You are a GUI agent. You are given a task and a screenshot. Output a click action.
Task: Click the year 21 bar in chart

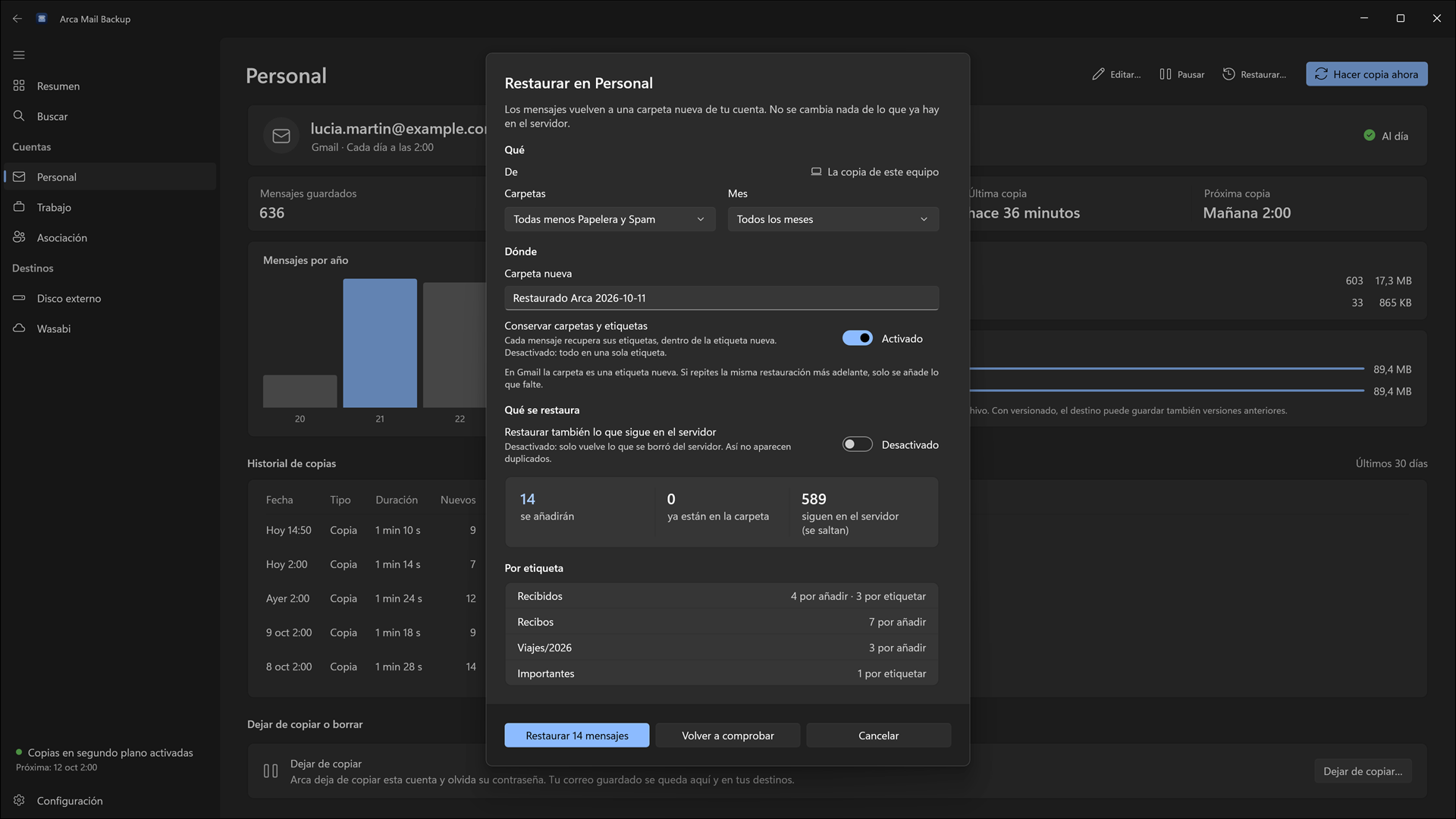point(379,343)
